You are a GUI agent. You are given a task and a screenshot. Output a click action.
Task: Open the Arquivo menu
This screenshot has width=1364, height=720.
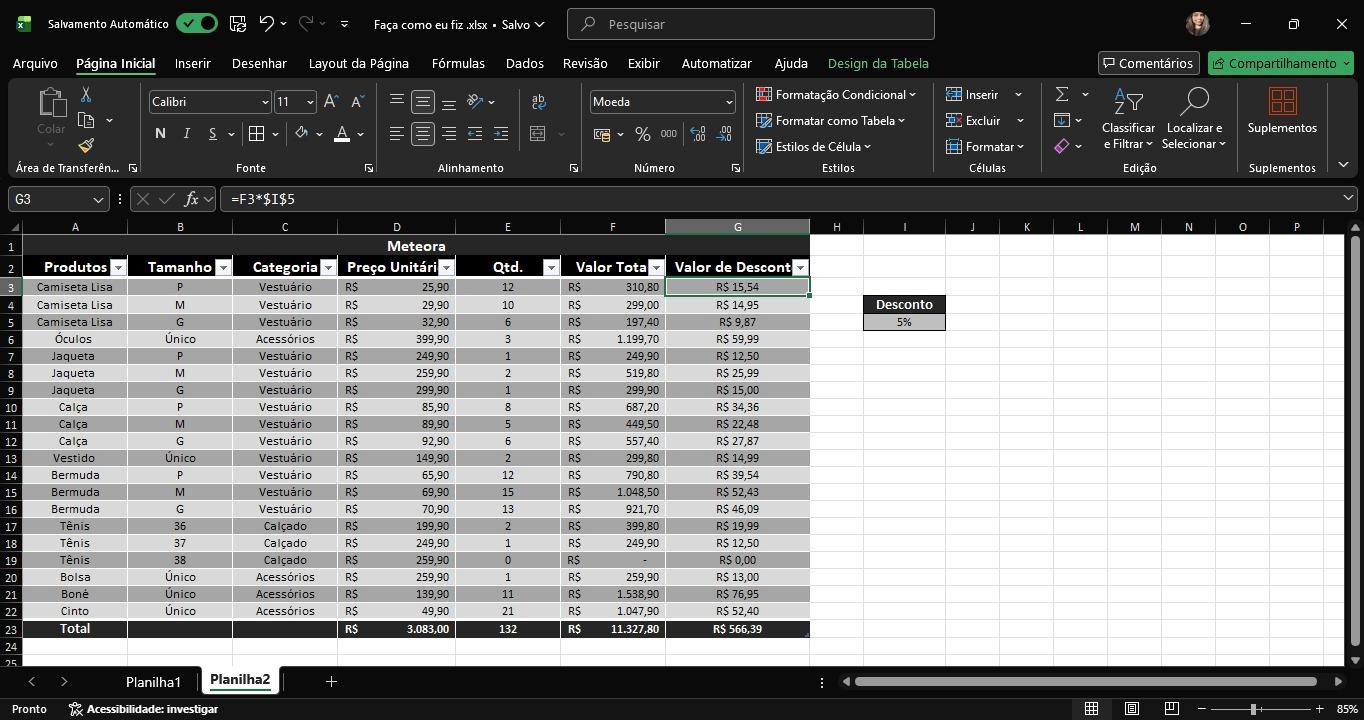click(35, 63)
